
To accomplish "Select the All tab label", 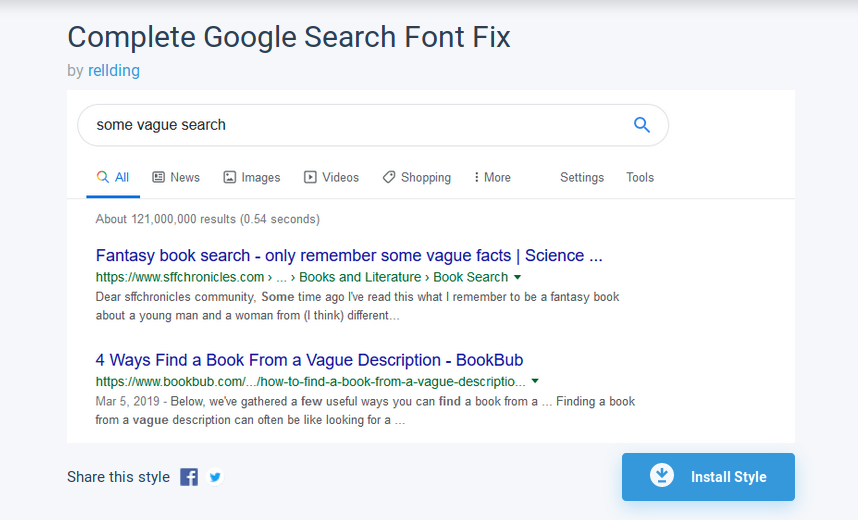I will click(x=121, y=177).
